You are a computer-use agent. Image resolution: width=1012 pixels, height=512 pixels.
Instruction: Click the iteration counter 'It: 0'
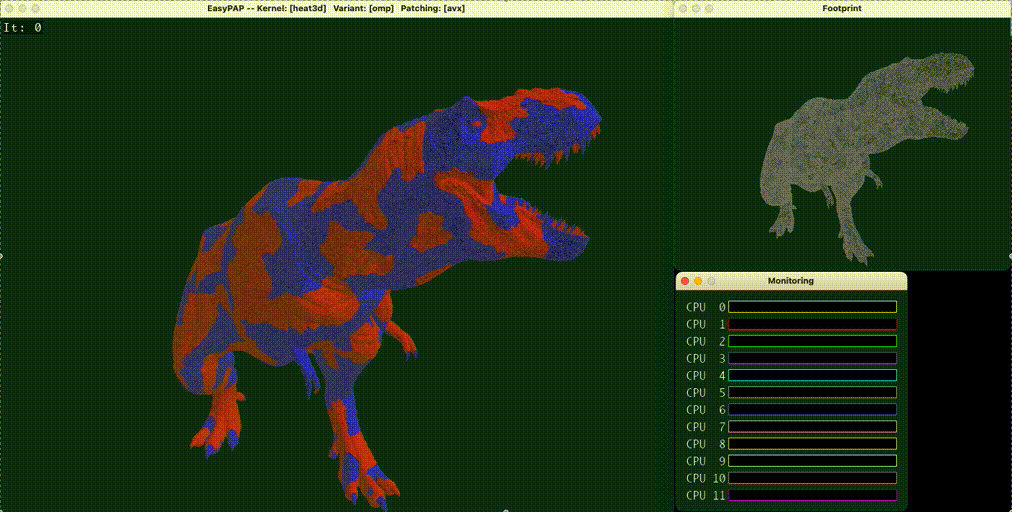pyautogui.click(x=22, y=27)
